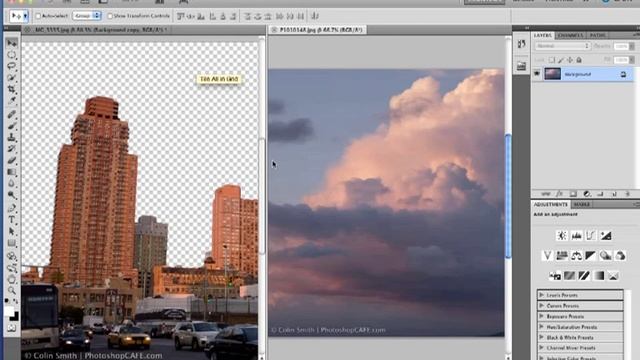Image resolution: width=640 pixels, height=360 pixels.
Task: Enable Show Transform Controls checkbox
Action: pos(110,16)
